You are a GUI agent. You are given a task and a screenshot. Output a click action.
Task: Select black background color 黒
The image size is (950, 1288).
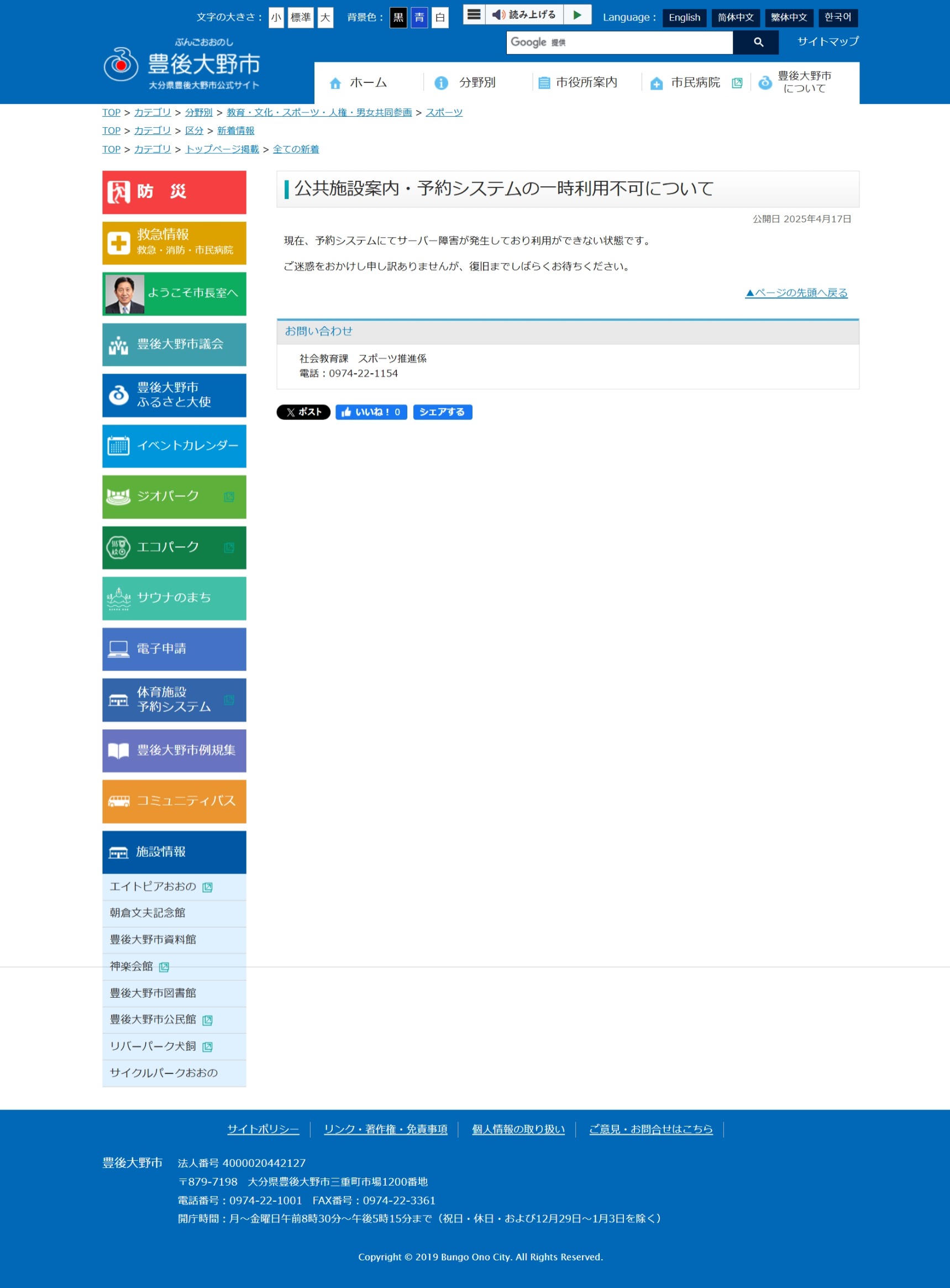click(x=398, y=17)
